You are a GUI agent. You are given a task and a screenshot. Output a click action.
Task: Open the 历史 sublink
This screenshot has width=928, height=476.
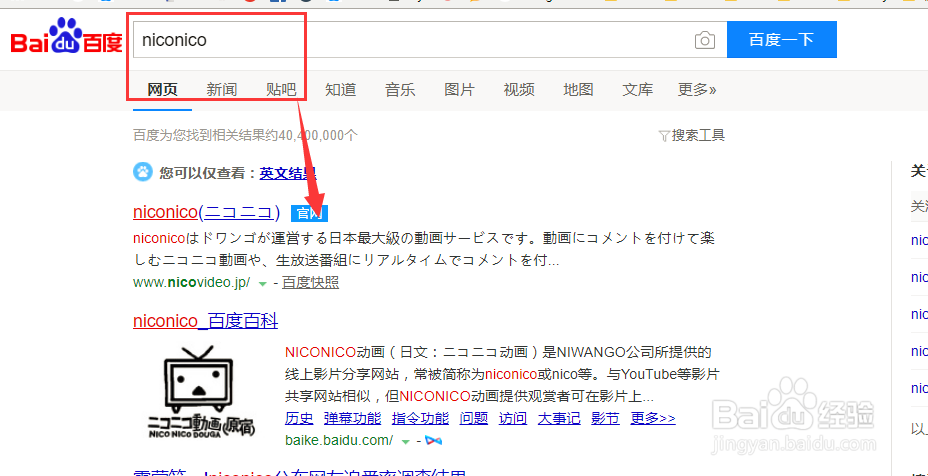pos(299,419)
